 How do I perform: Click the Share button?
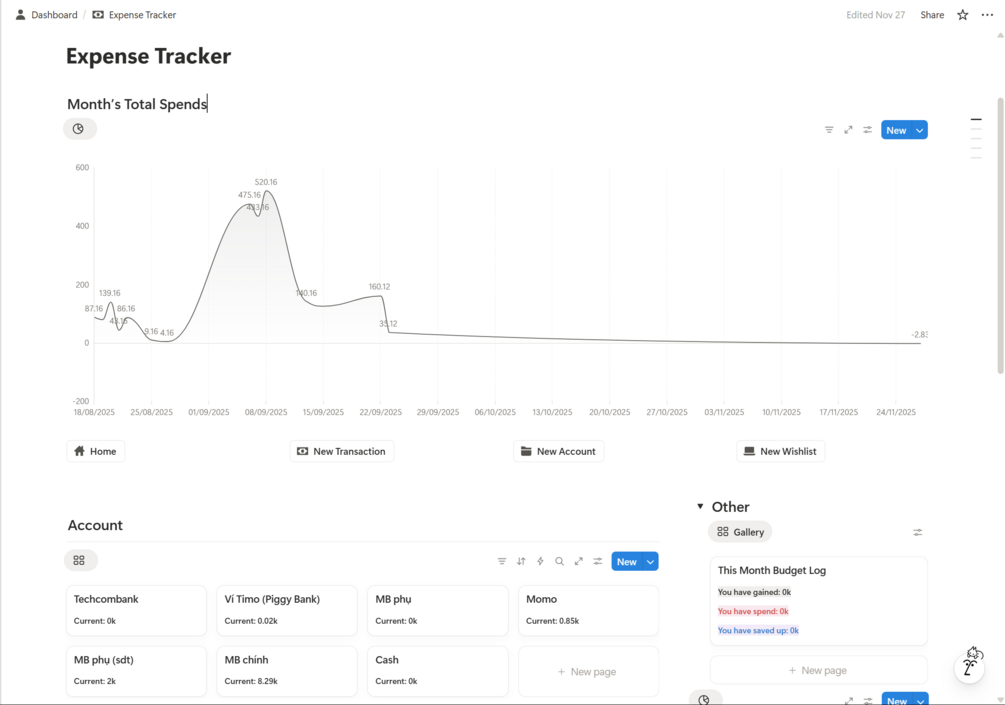(932, 15)
